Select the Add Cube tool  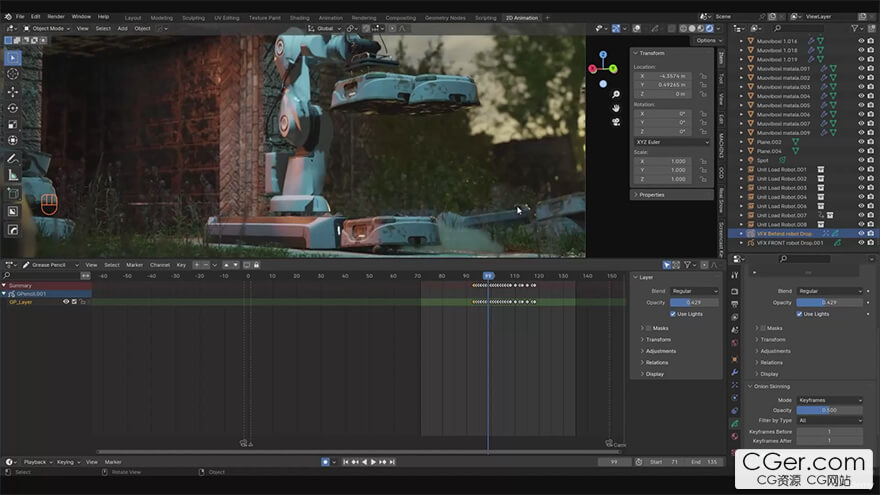click(x=12, y=194)
